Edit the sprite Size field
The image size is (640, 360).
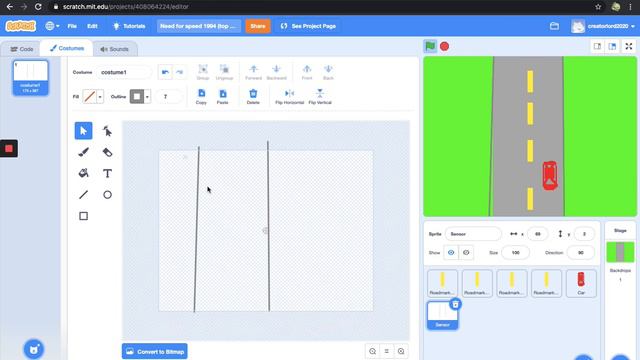516,253
